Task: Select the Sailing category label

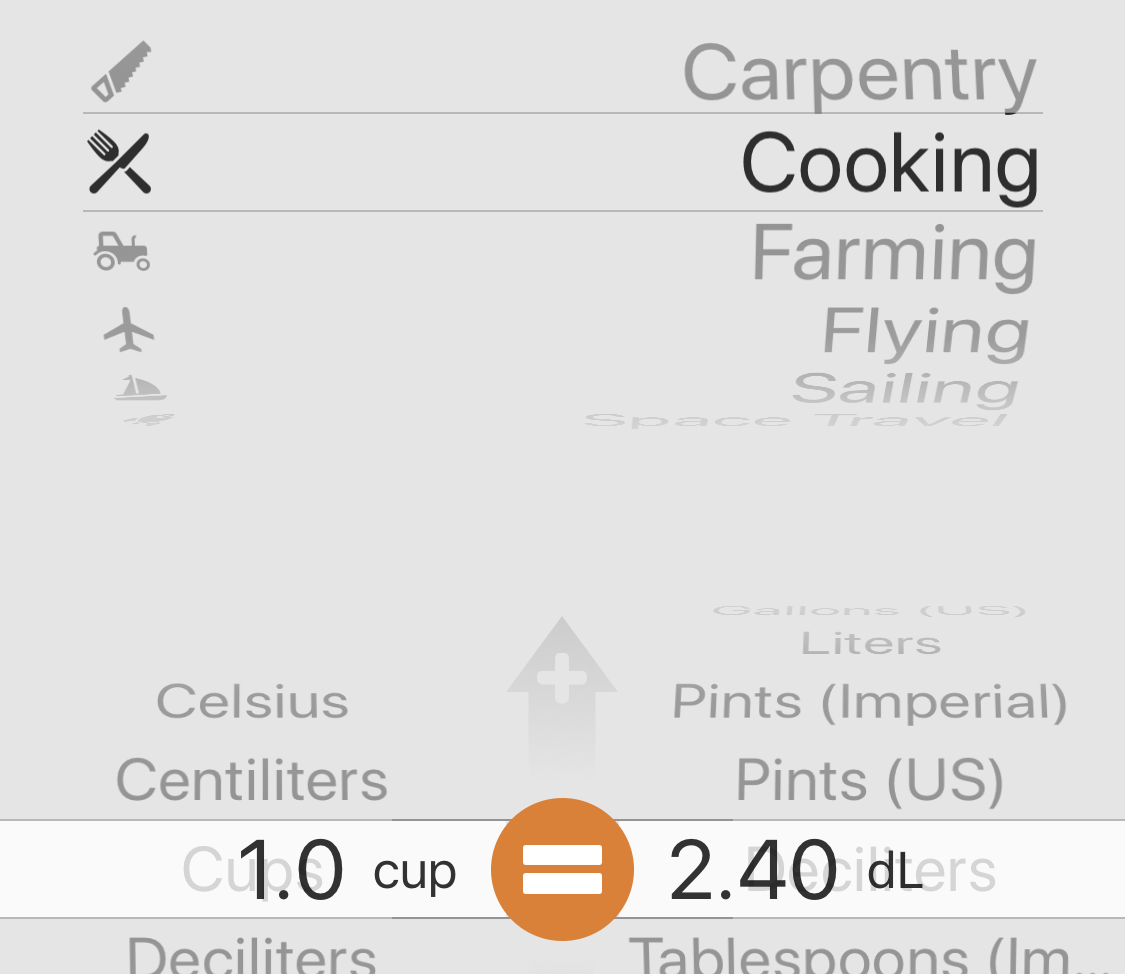Action: [905, 389]
